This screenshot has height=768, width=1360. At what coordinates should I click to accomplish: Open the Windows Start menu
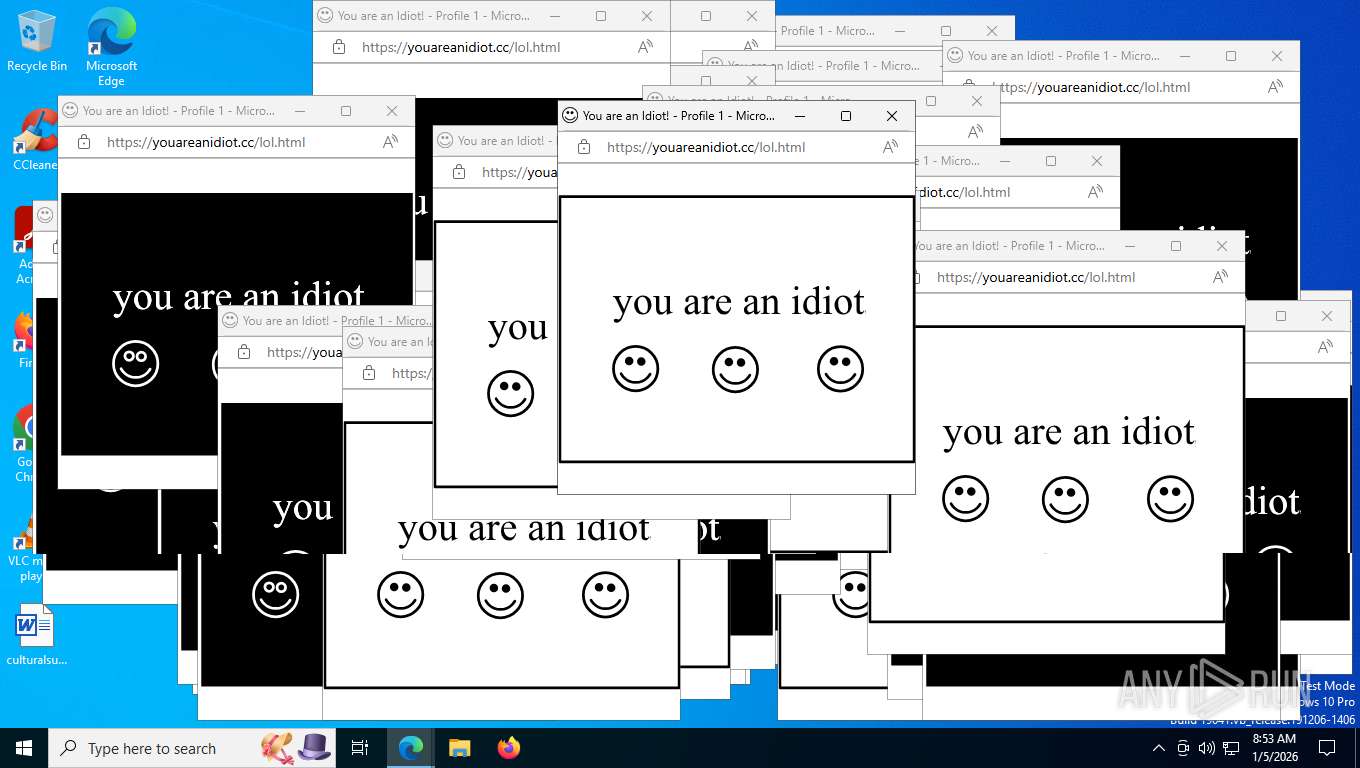(23, 748)
